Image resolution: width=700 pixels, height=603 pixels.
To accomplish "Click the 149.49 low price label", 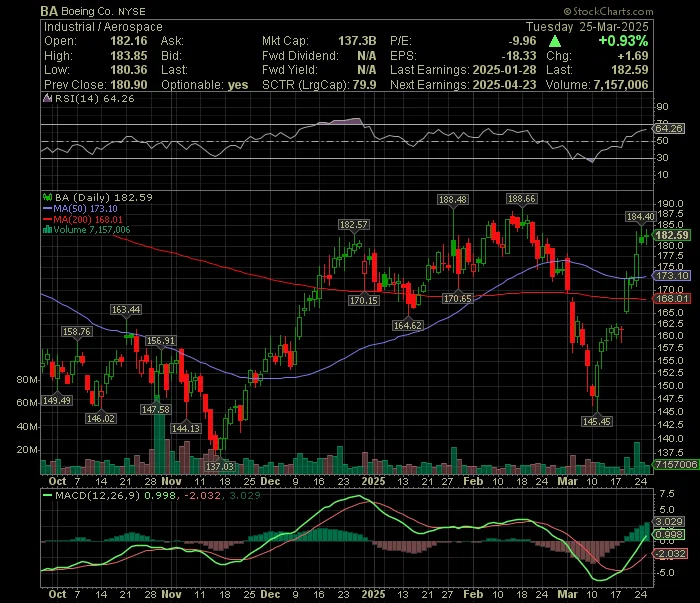I will (57, 400).
